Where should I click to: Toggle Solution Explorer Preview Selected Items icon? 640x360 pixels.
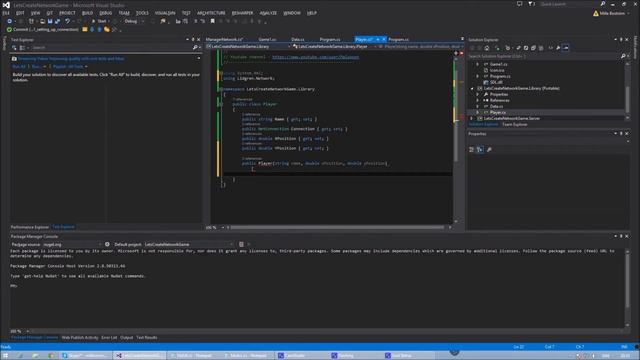coord(566,48)
